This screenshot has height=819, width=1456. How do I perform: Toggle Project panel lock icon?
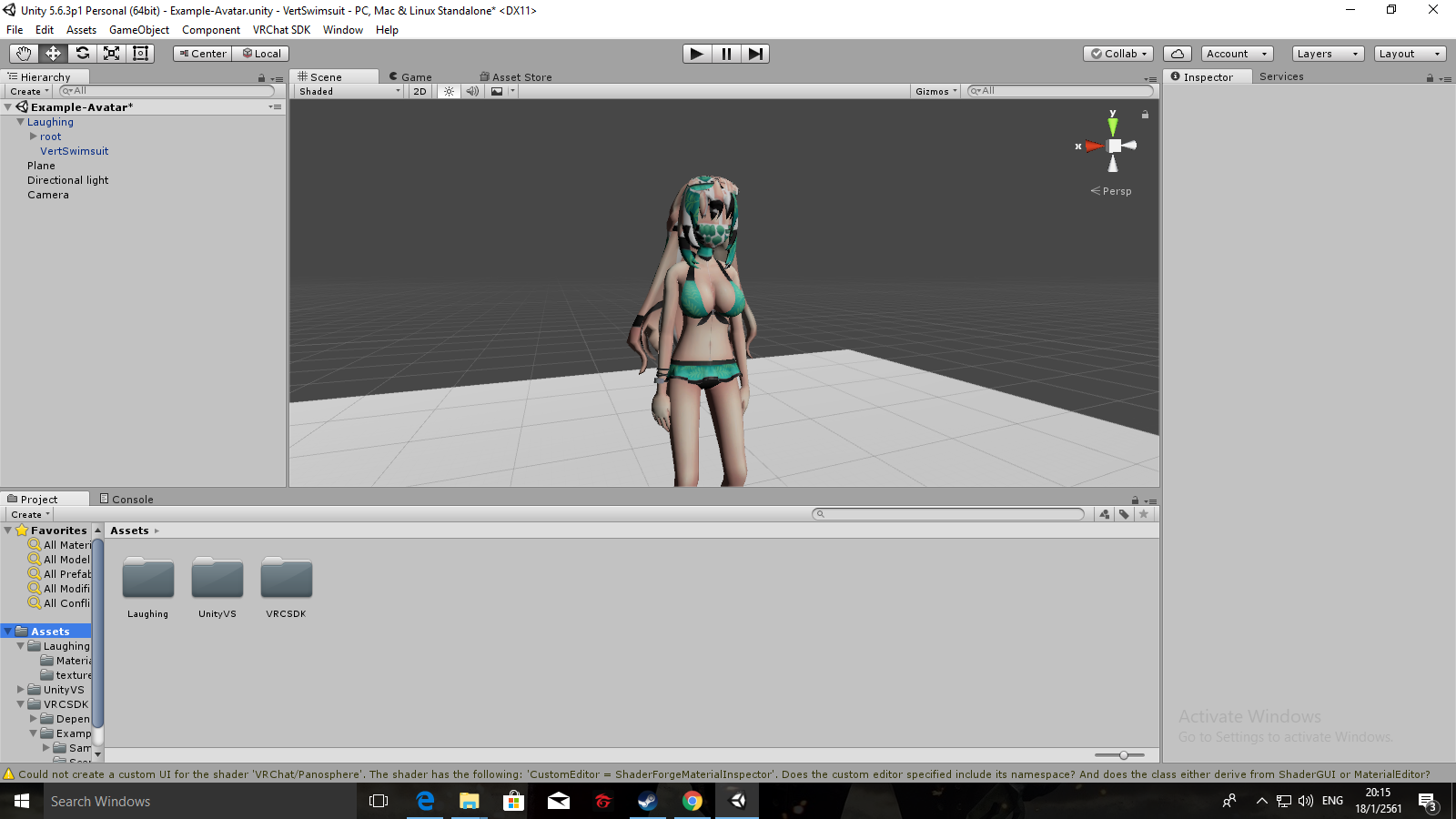[x=1135, y=500]
